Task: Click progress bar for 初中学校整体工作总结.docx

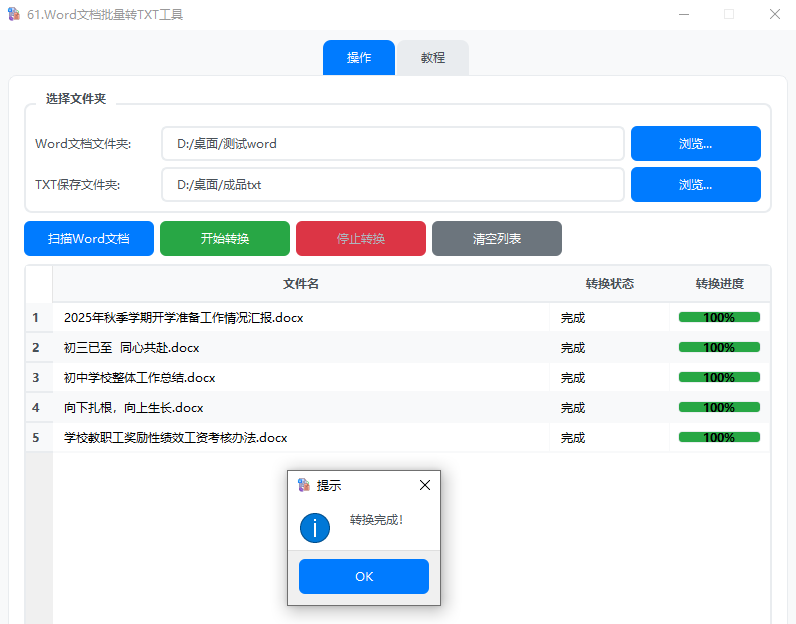Action: coord(719,378)
